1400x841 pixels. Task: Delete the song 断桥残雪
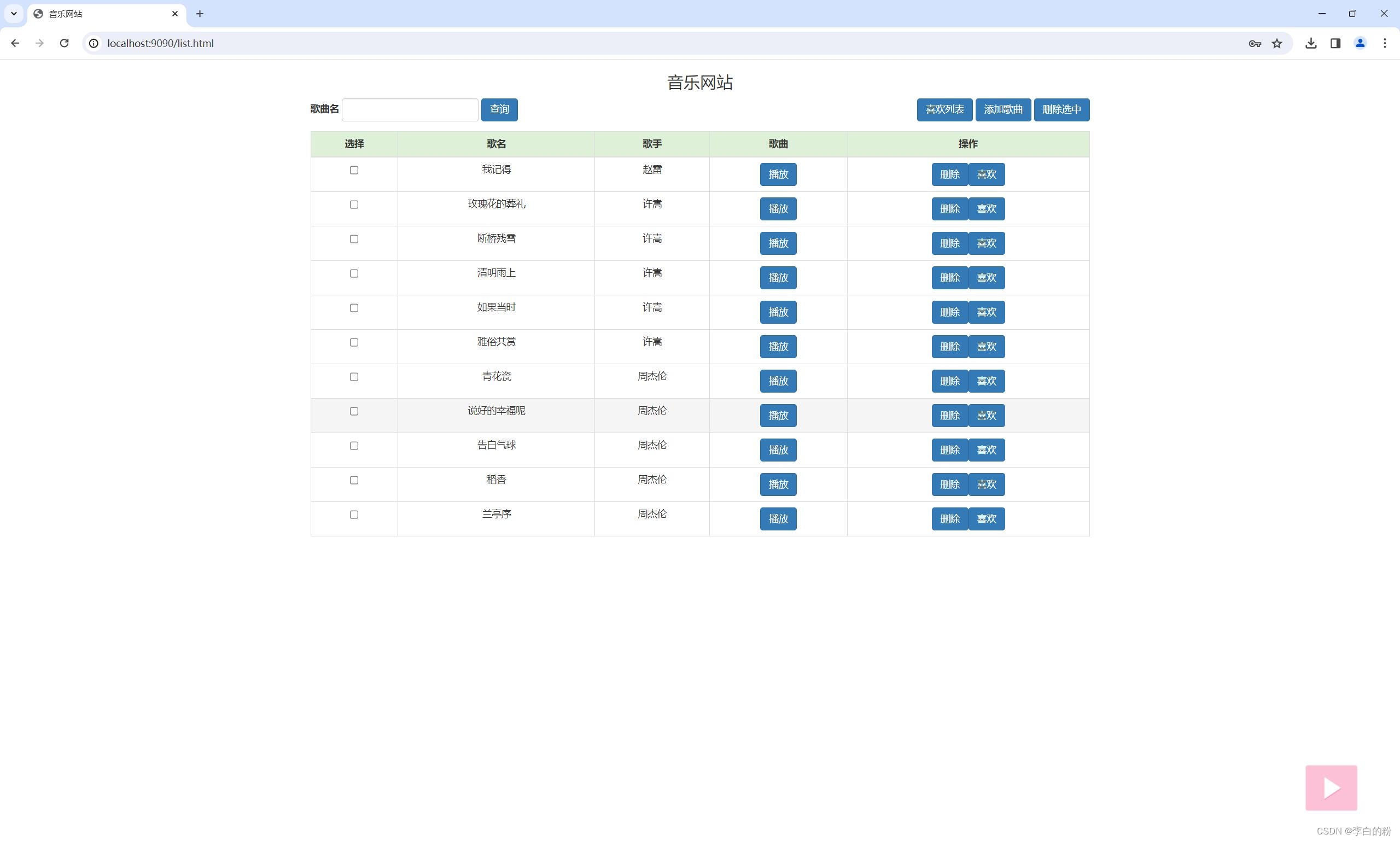coord(949,243)
